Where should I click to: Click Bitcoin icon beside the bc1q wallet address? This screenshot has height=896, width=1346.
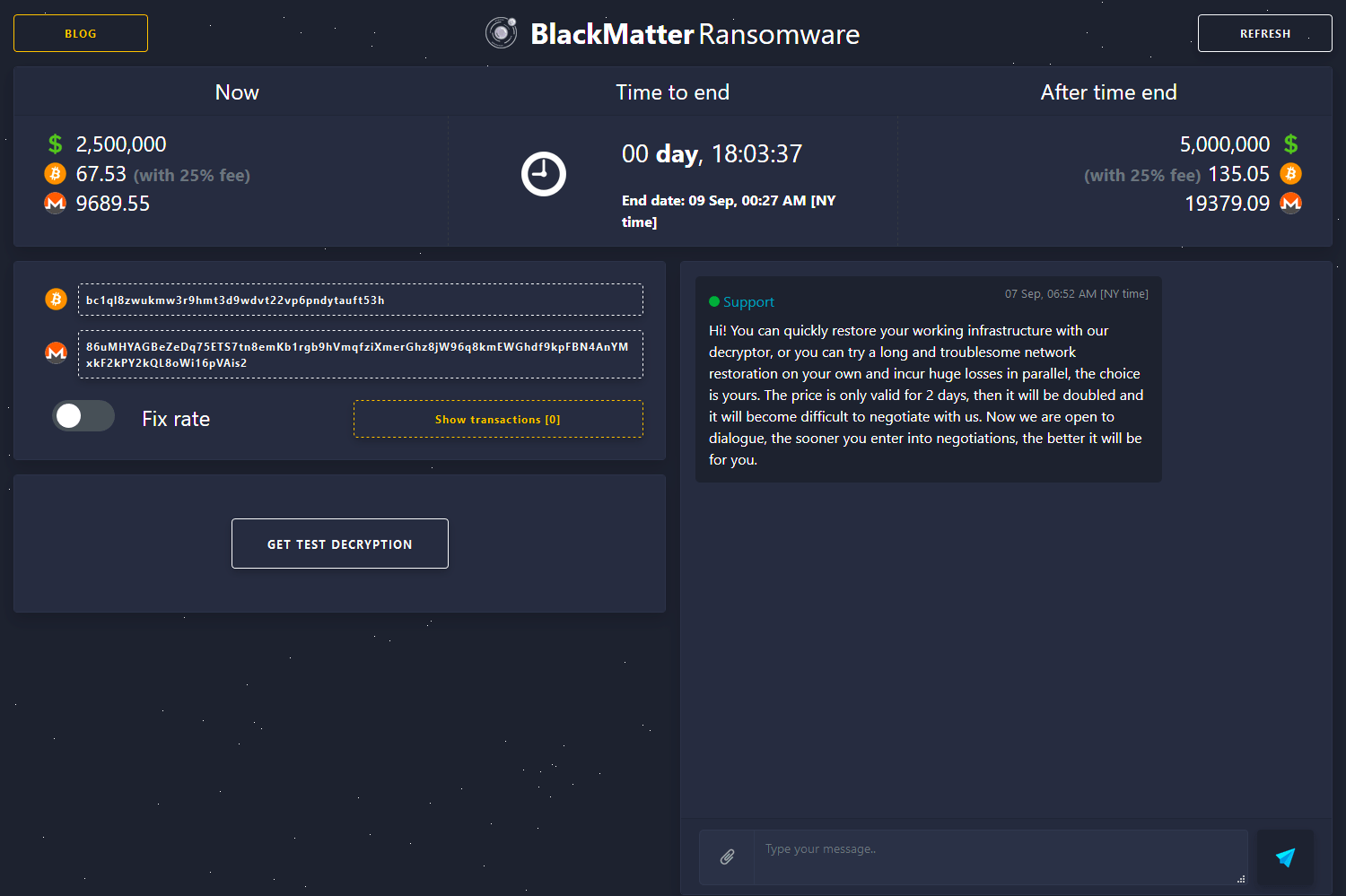[56, 299]
